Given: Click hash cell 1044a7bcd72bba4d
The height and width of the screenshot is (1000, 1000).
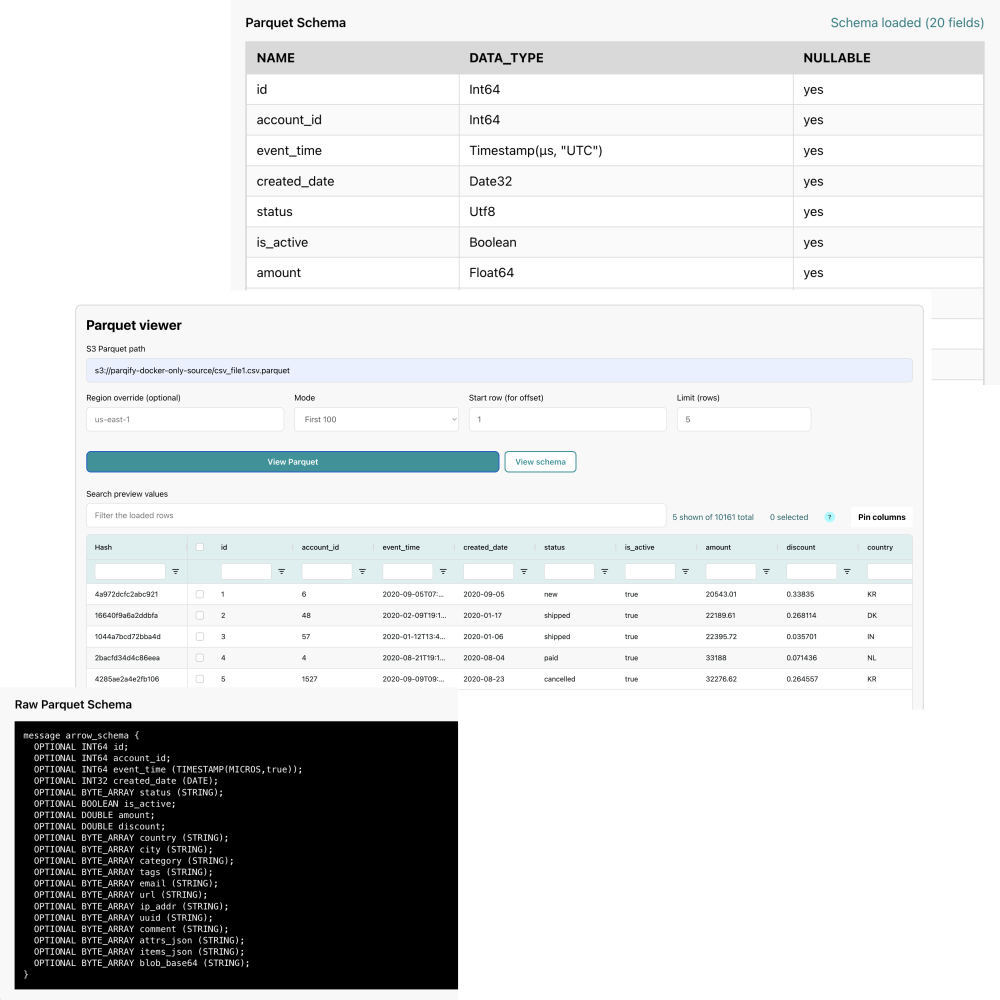Looking at the screenshot, I should point(128,636).
